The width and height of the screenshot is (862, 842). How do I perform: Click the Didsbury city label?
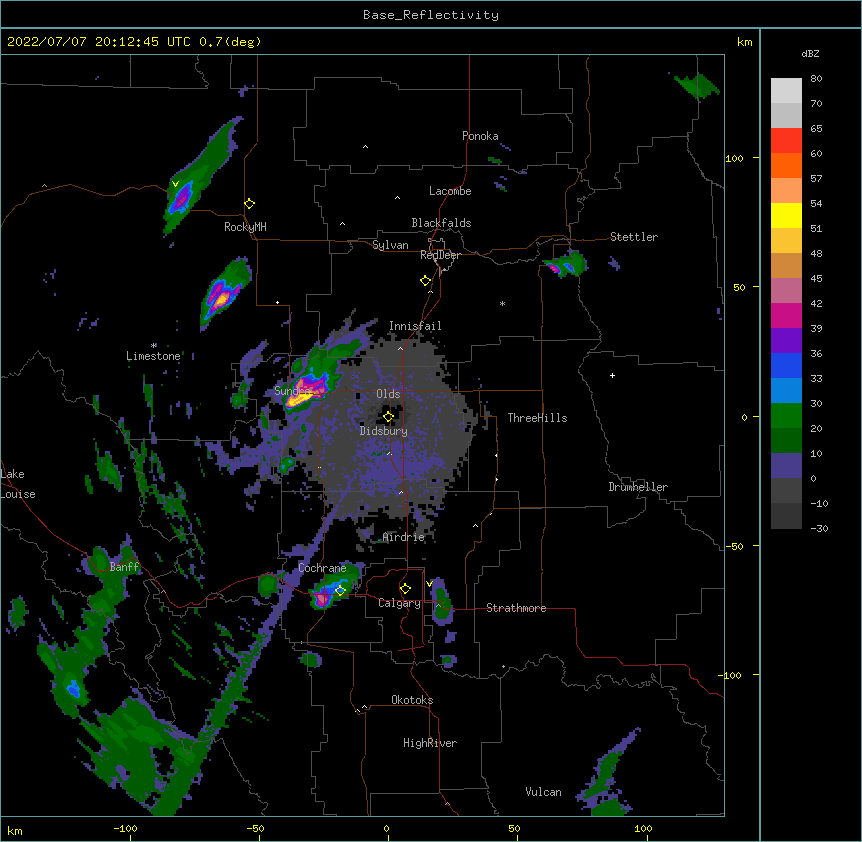pyautogui.click(x=384, y=431)
